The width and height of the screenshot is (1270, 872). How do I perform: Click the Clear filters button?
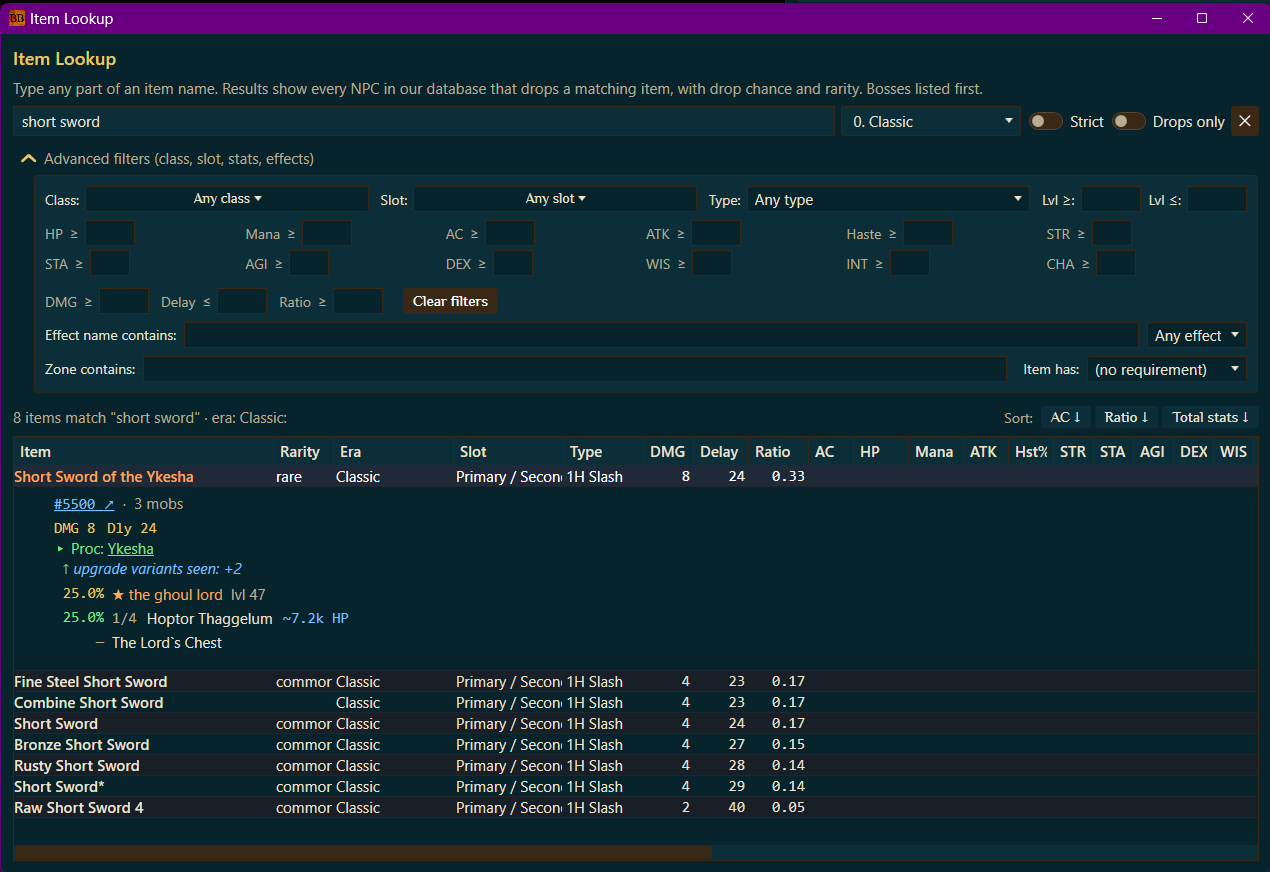450,301
